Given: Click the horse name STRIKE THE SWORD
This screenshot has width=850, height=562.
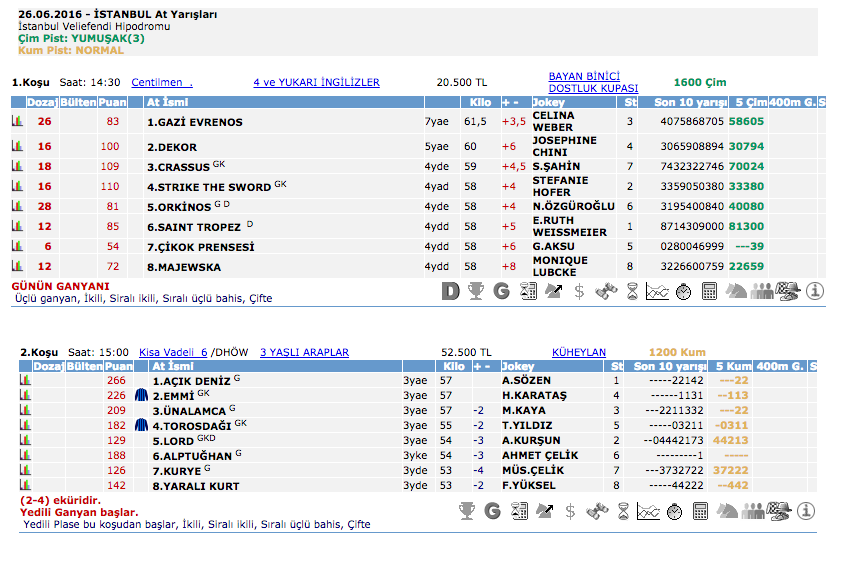Looking at the screenshot, I should 209,186.
